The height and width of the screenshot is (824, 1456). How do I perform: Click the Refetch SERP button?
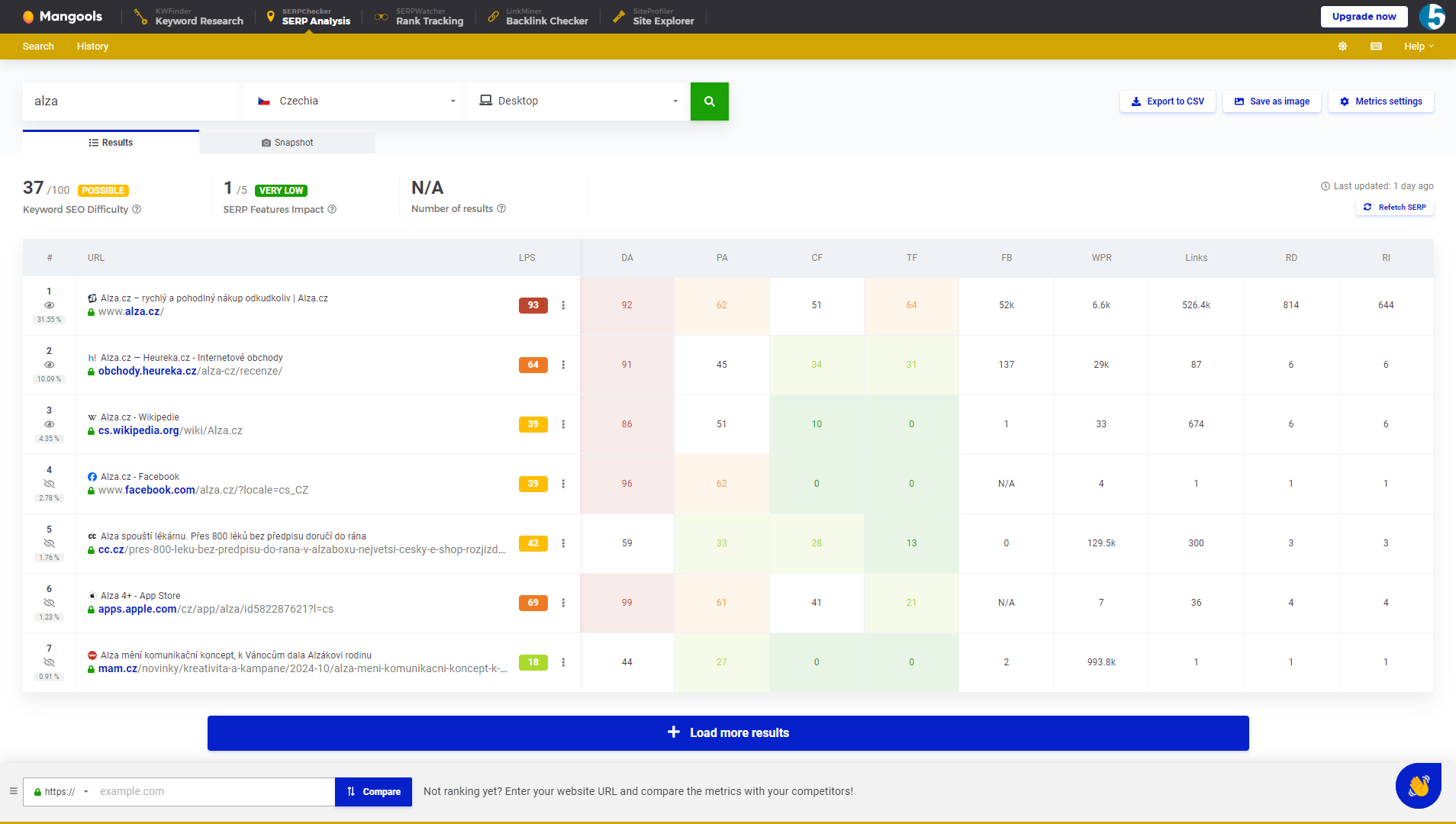point(1395,208)
